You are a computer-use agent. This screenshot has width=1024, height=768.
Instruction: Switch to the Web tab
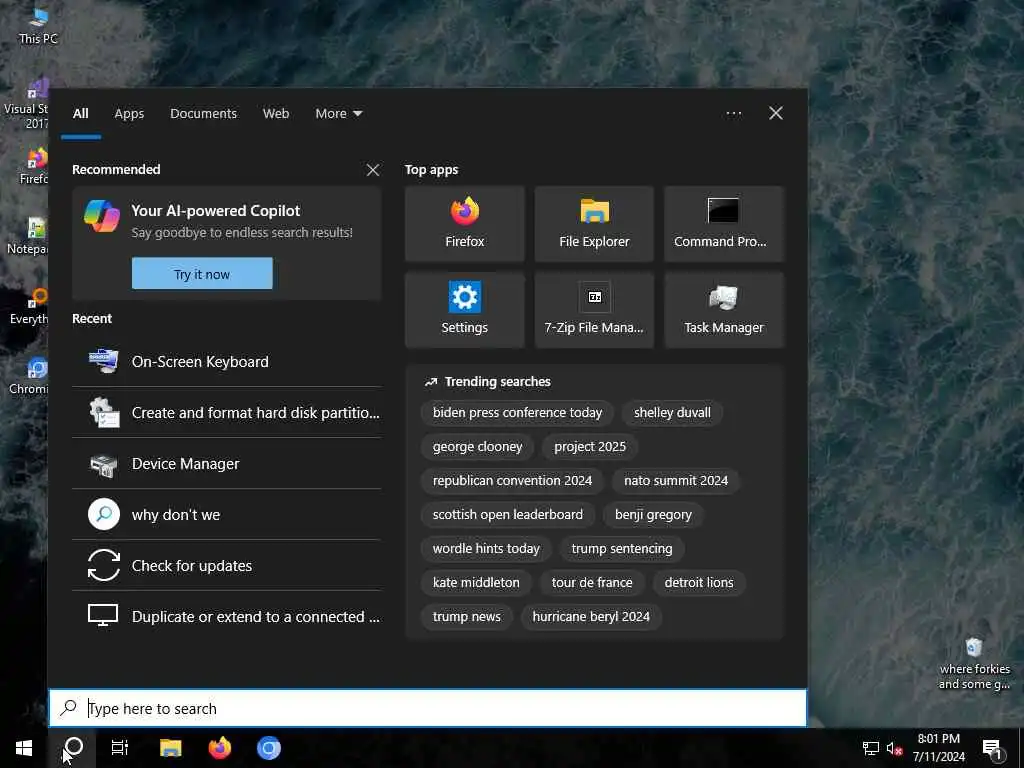coord(276,114)
